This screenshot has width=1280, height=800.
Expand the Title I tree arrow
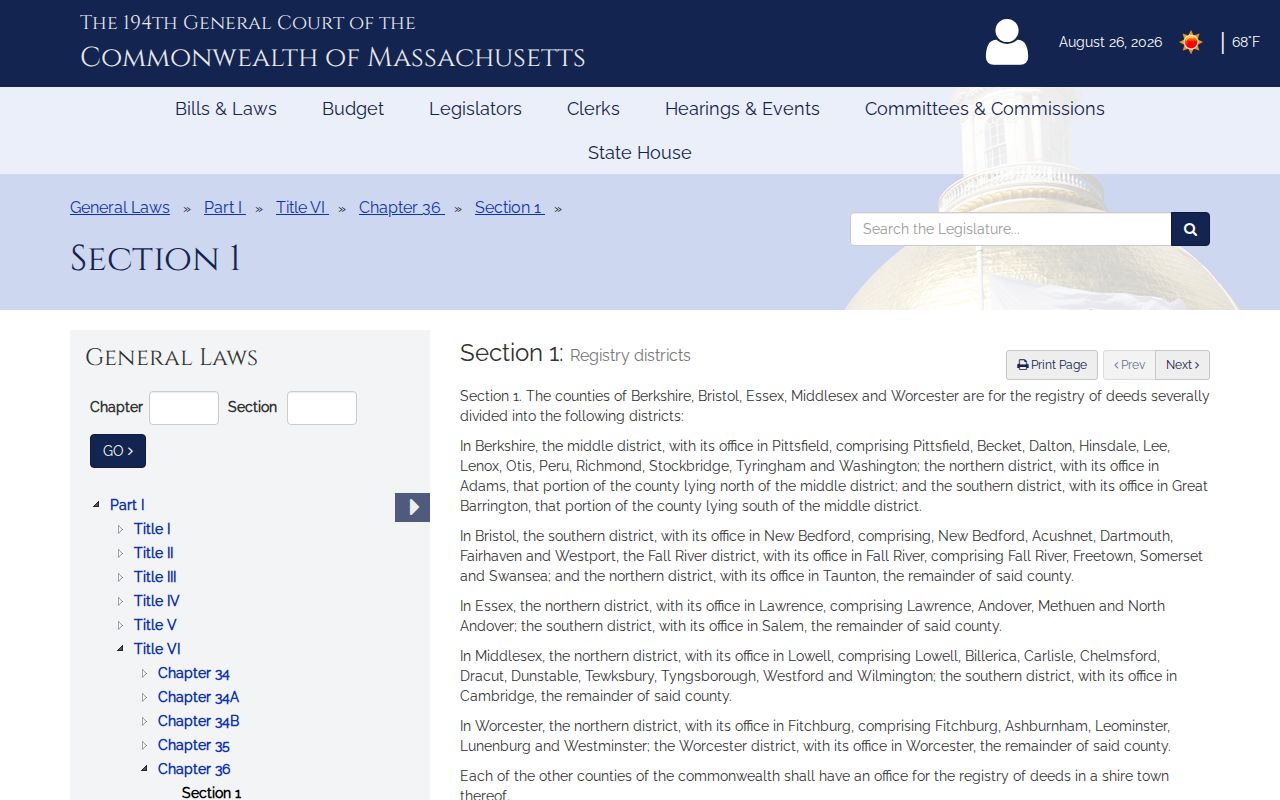click(x=120, y=529)
